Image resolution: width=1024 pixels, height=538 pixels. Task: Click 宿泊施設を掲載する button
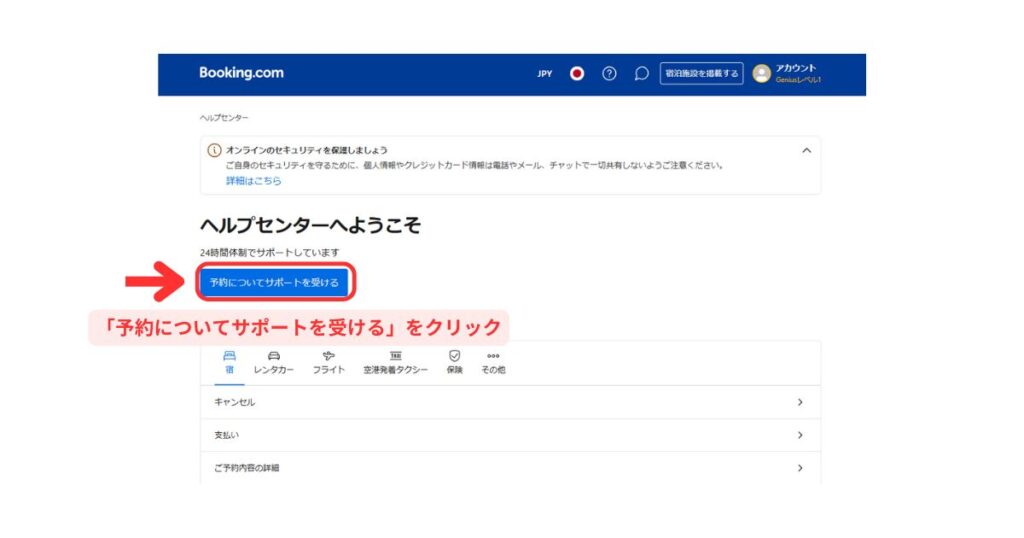[701, 74]
